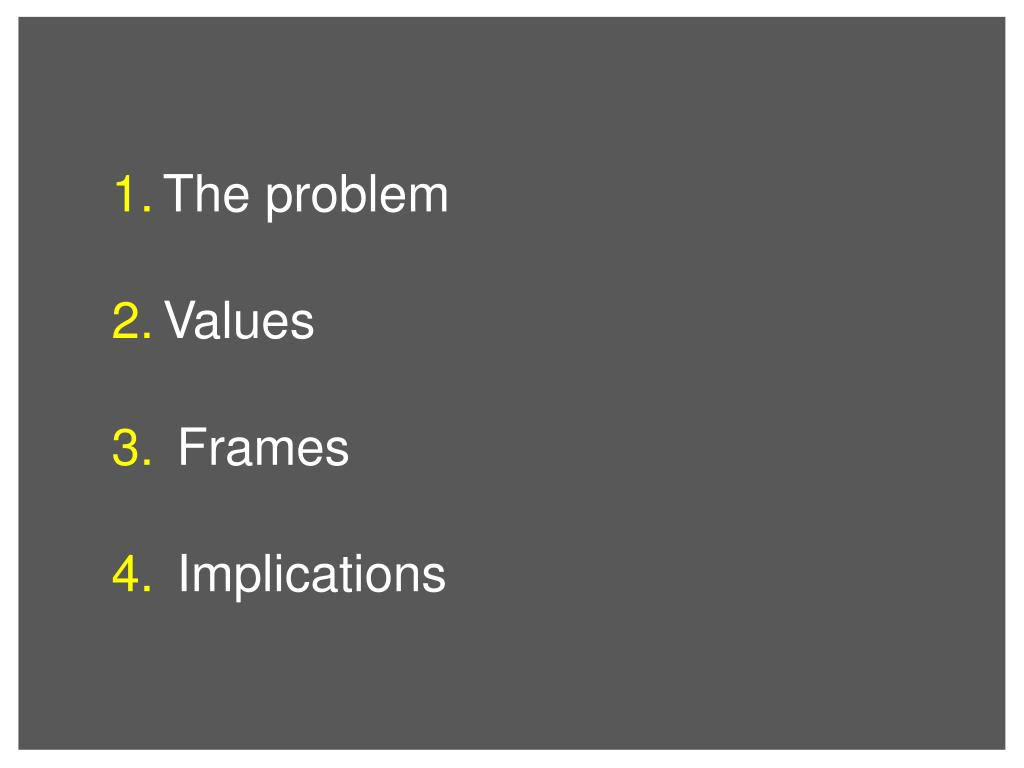The image size is (1024, 768).
Task: Select the "Frames" list item
Action: 264,447
